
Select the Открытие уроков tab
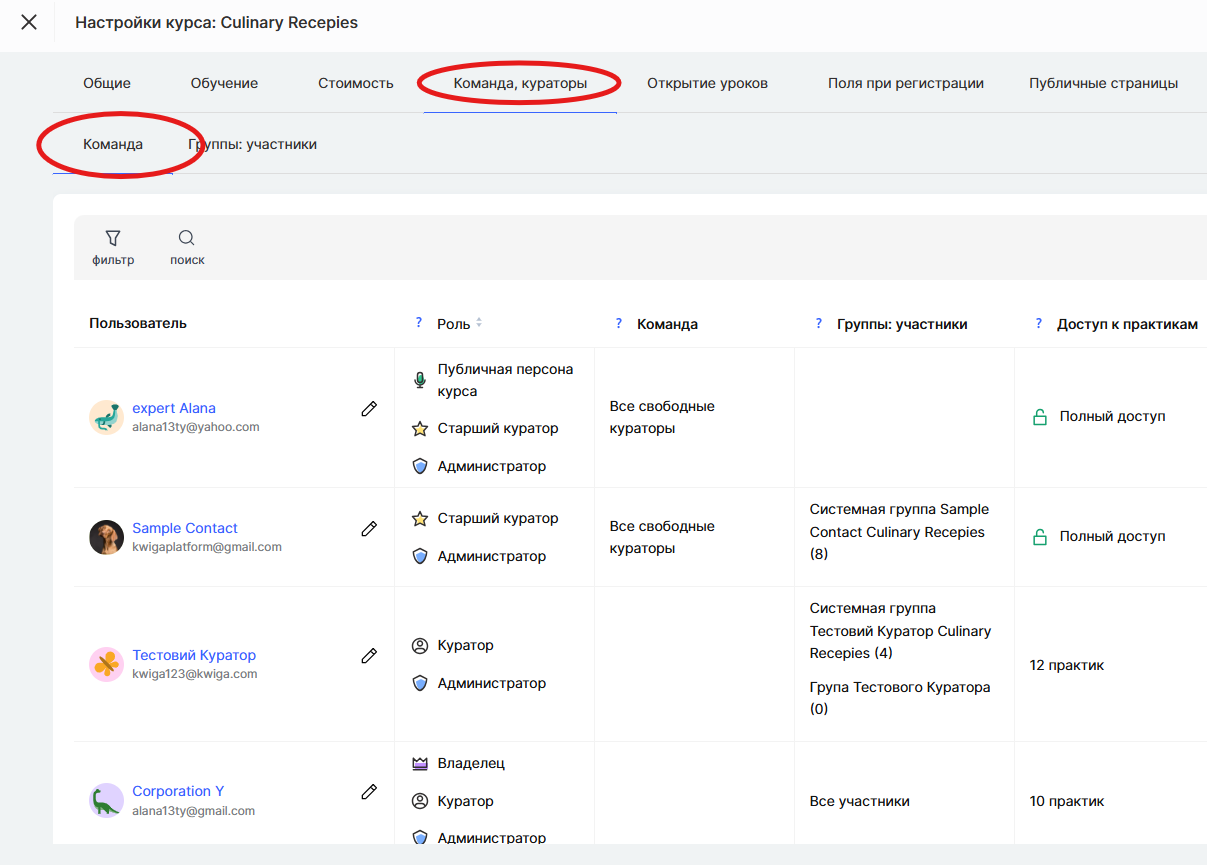[707, 83]
